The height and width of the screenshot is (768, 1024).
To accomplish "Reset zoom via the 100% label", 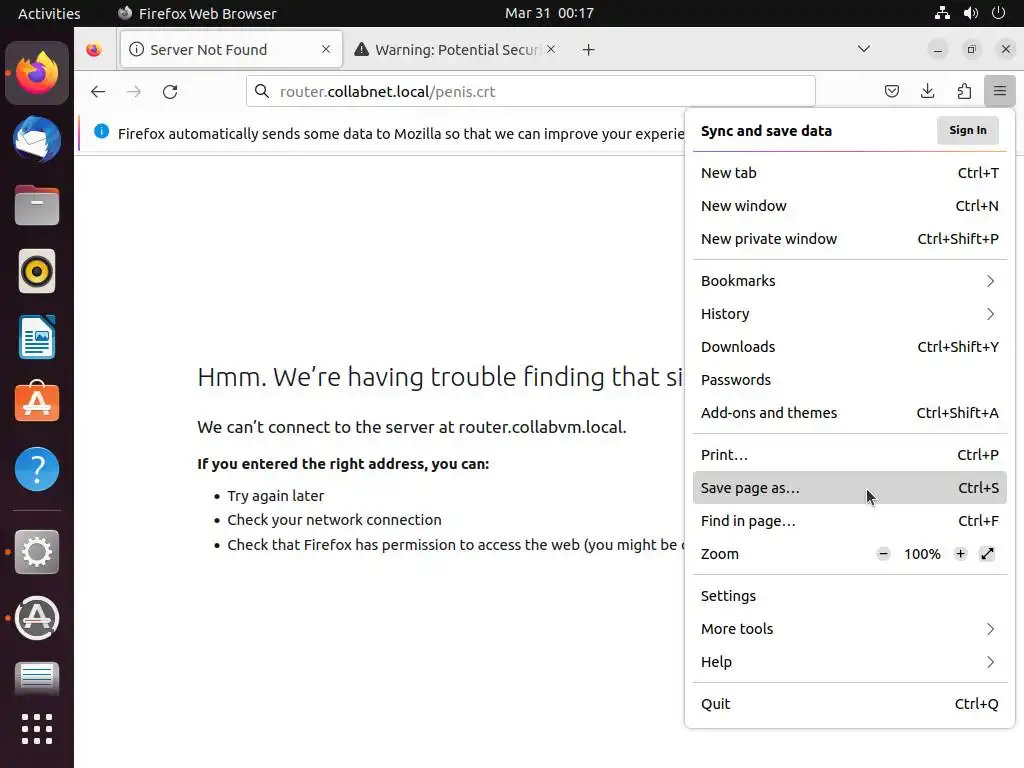I will [x=922, y=554].
